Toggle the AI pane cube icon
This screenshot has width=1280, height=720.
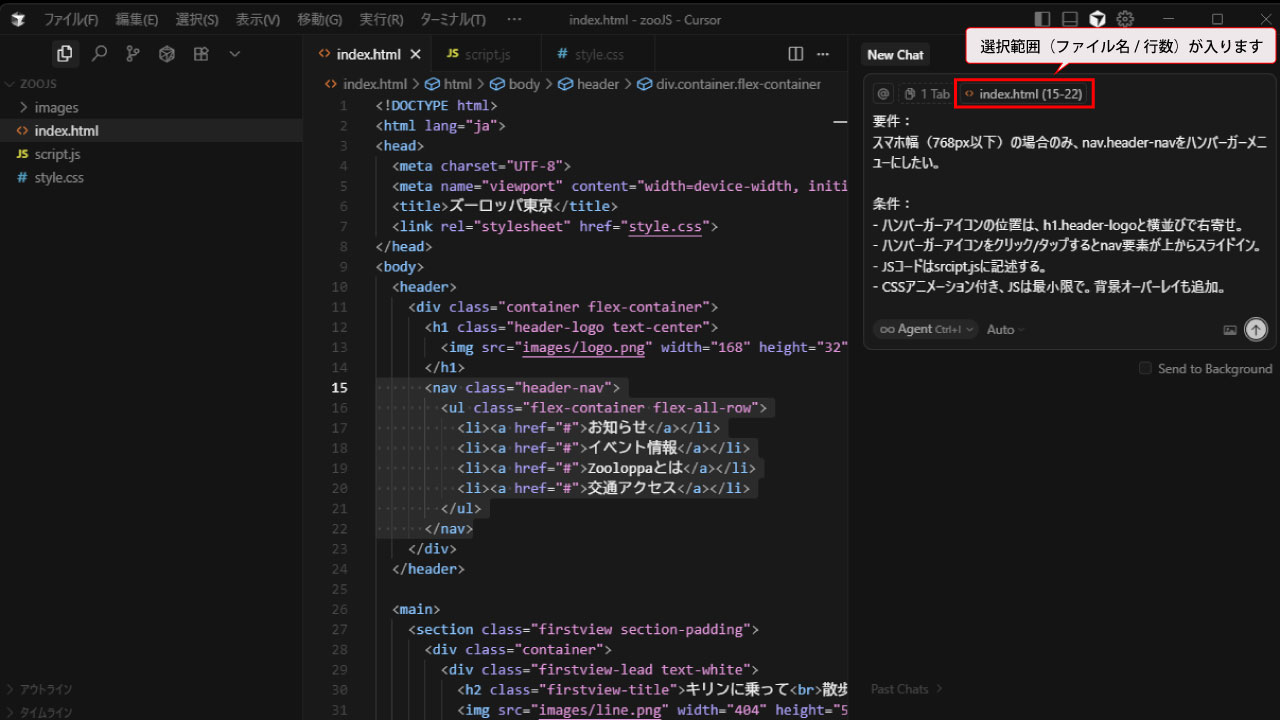pyautogui.click(x=1098, y=19)
